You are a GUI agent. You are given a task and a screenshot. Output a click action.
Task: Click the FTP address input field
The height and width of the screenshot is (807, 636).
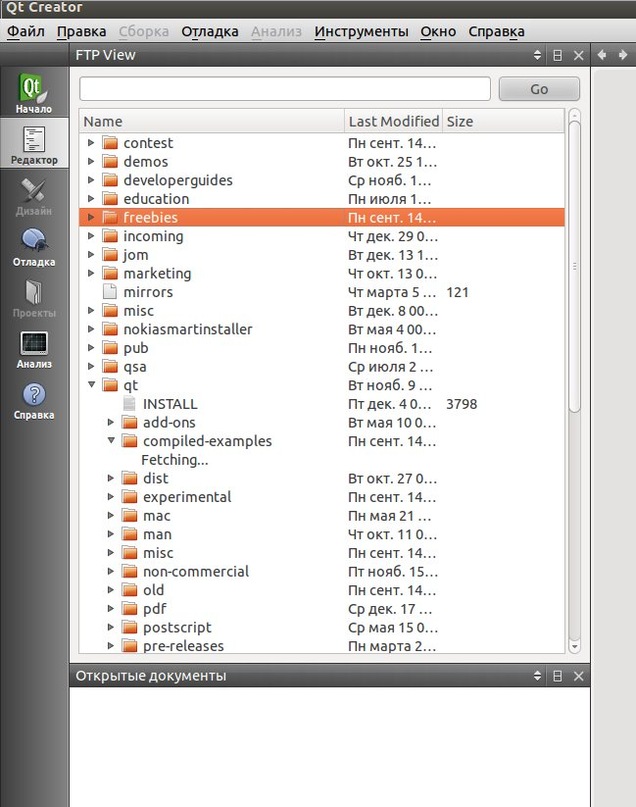(285, 89)
